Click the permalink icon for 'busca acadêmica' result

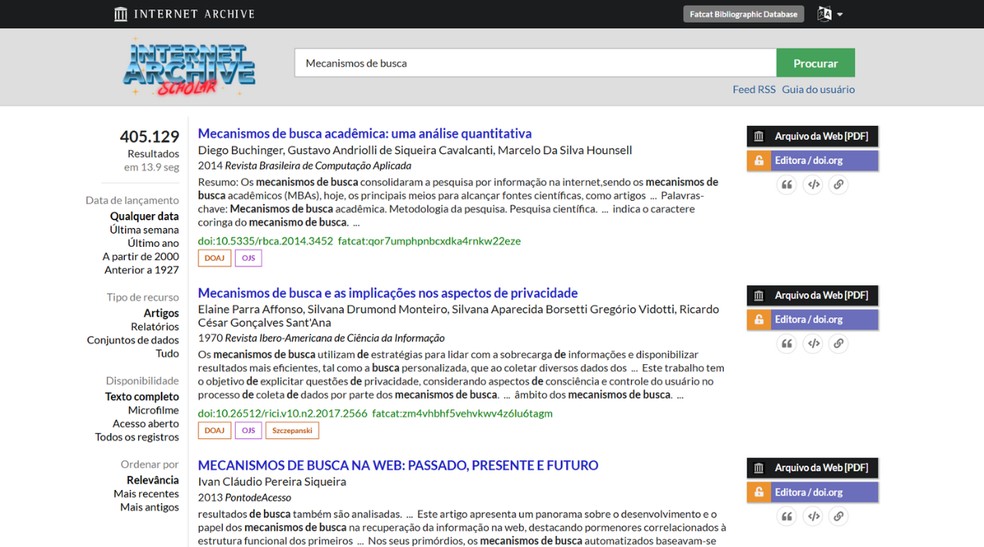pos(838,184)
